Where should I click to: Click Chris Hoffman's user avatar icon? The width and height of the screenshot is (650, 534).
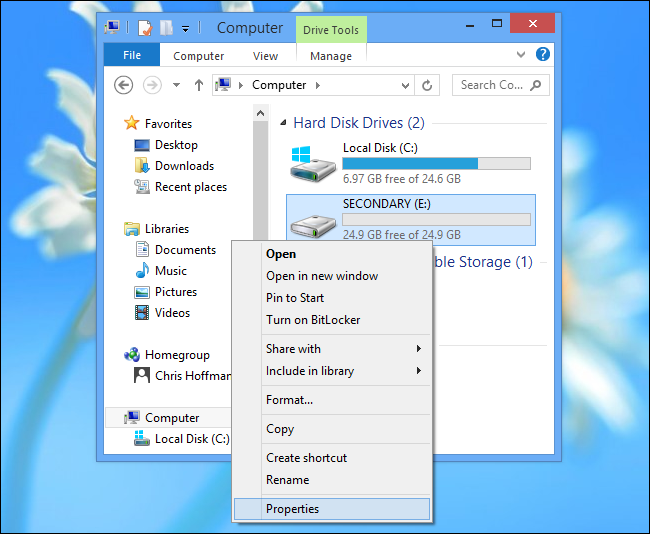pyautogui.click(x=142, y=375)
